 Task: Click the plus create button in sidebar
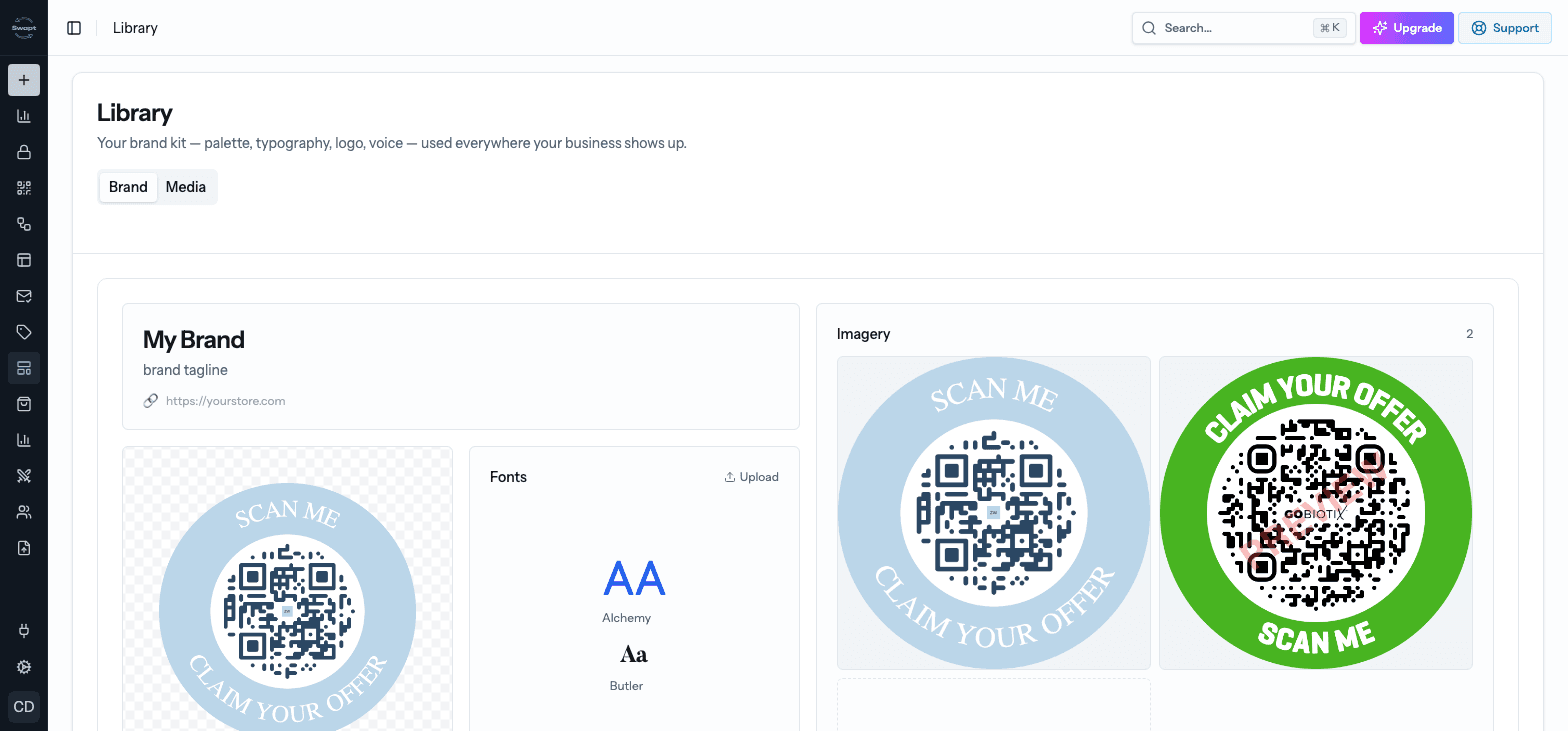pyautogui.click(x=24, y=80)
